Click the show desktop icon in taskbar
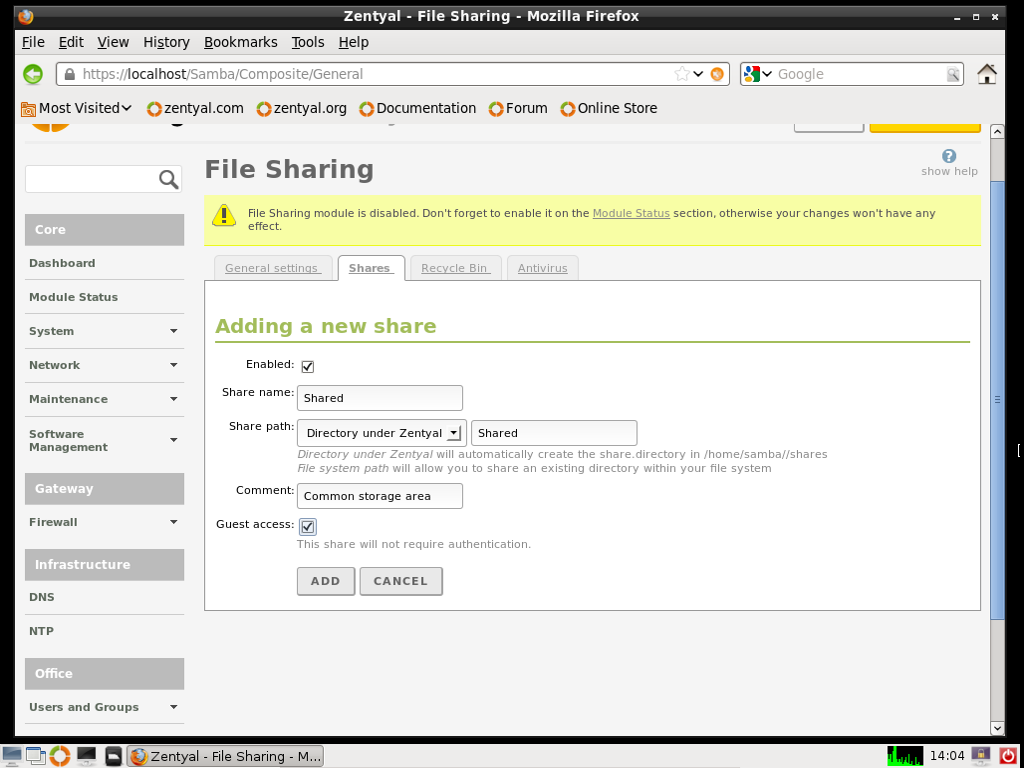1024x768 pixels. tap(11, 756)
